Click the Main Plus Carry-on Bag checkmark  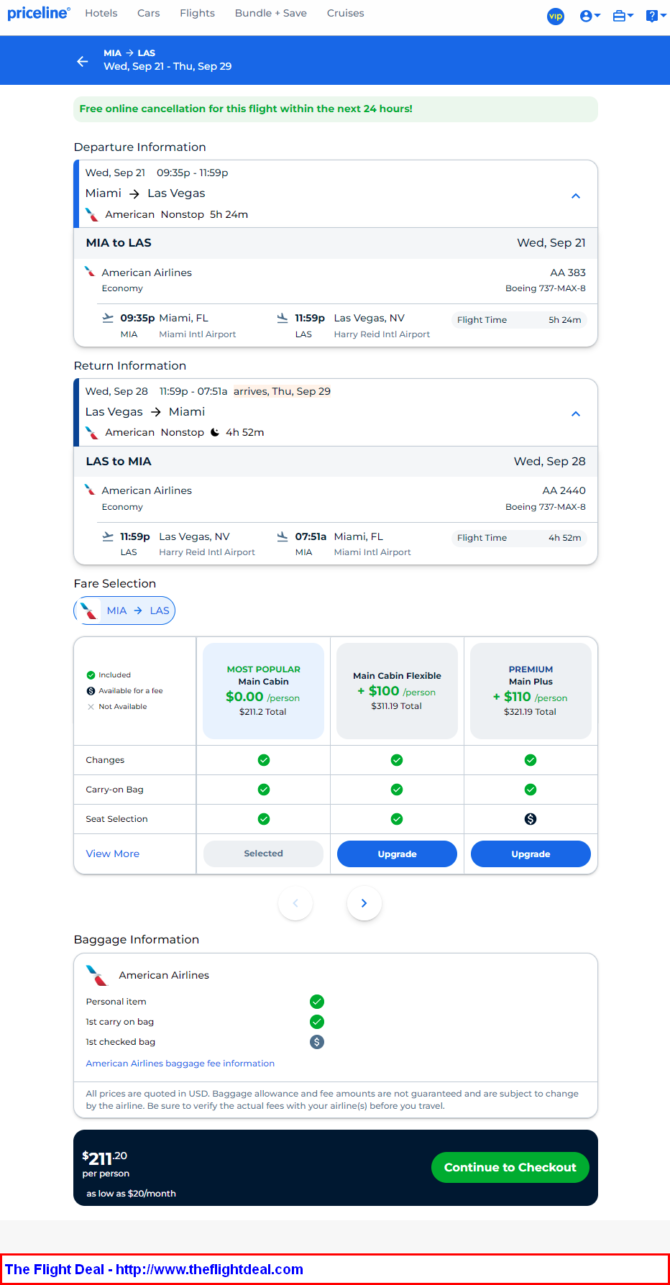(530, 790)
